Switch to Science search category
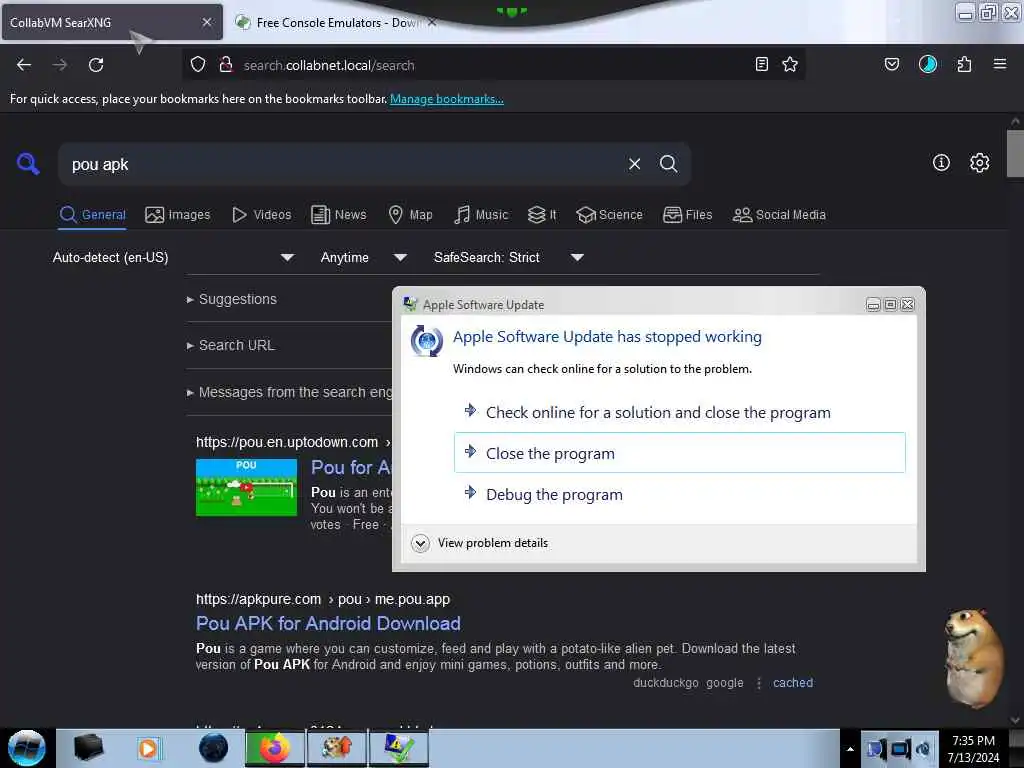The image size is (1024, 768). (x=610, y=215)
